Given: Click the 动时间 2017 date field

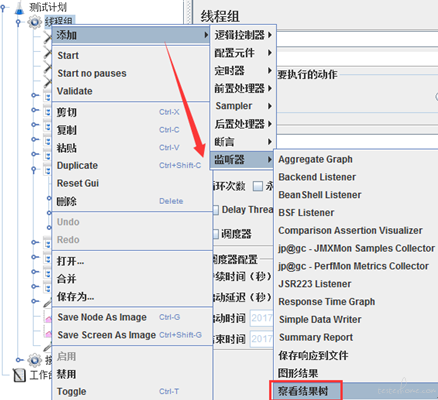Looking at the screenshot, I should (262, 318).
